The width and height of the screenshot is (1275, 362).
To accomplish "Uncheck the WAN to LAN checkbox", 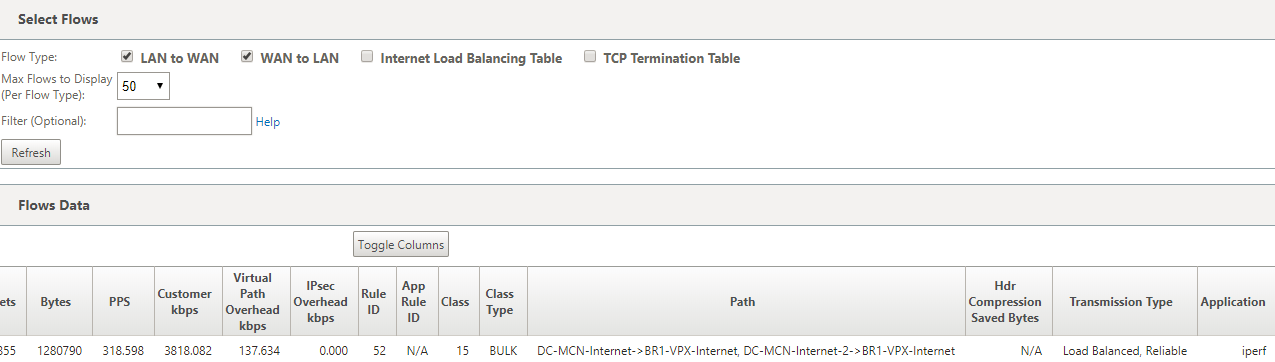I will tap(247, 57).
